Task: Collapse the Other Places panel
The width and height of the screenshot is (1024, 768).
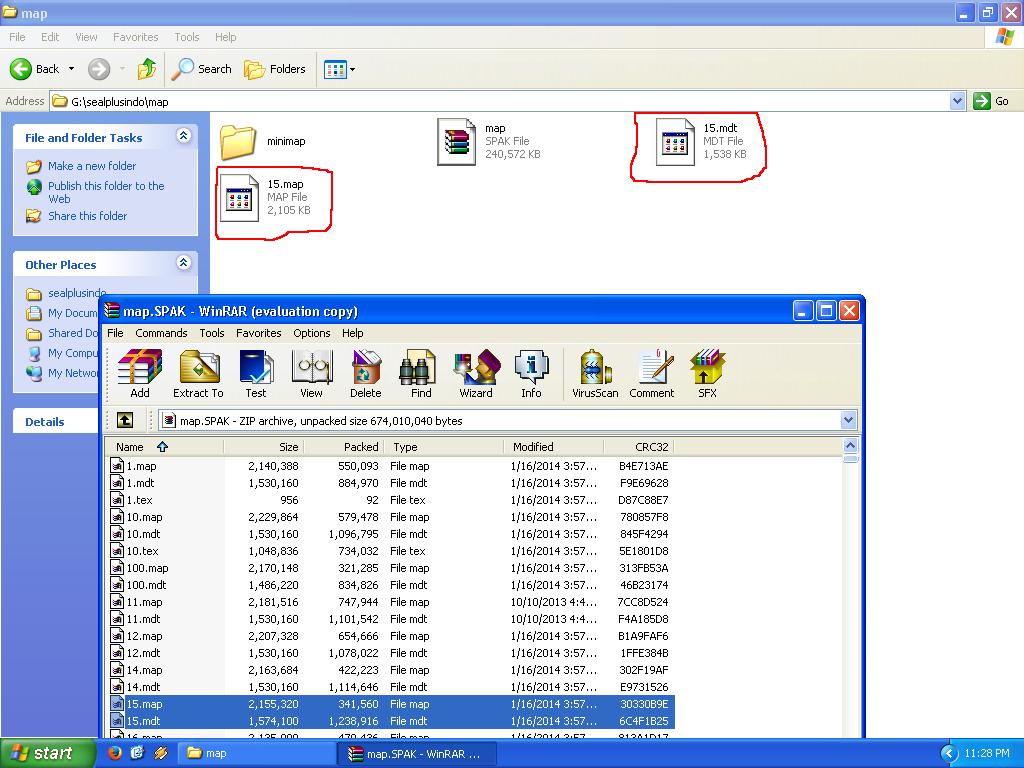Action: pyautogui.click(x=184, y=263)
